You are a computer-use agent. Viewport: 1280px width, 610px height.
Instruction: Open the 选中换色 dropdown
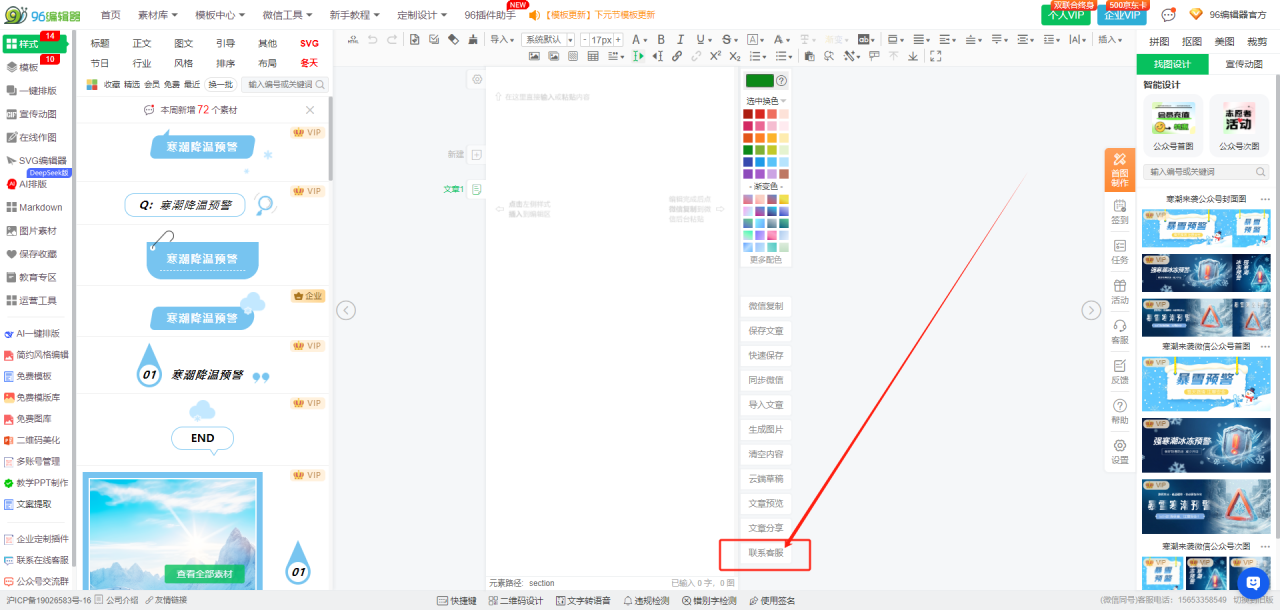click(x=766, y=101)
